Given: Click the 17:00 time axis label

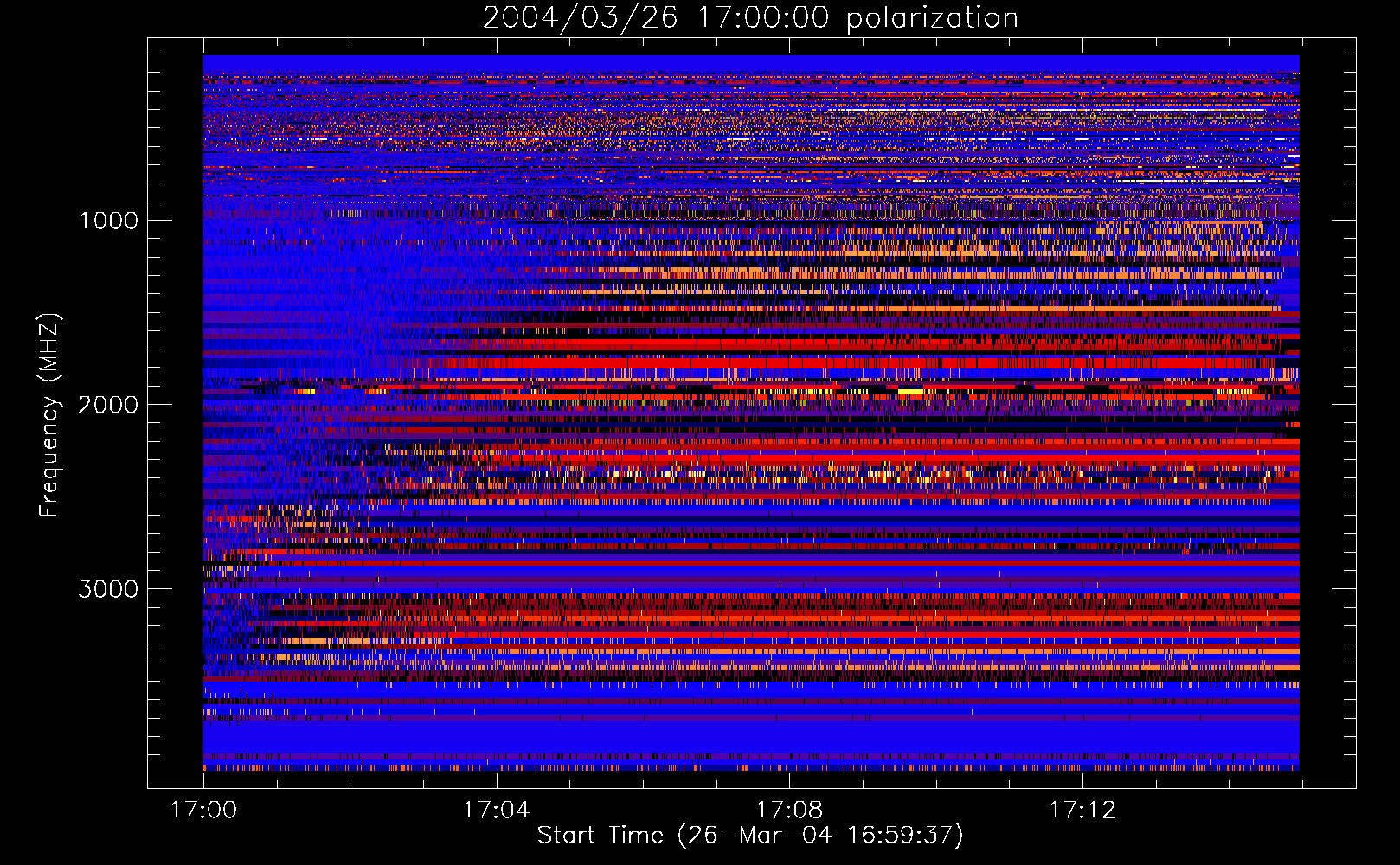Looking at the screenshot, I should 203,811.
